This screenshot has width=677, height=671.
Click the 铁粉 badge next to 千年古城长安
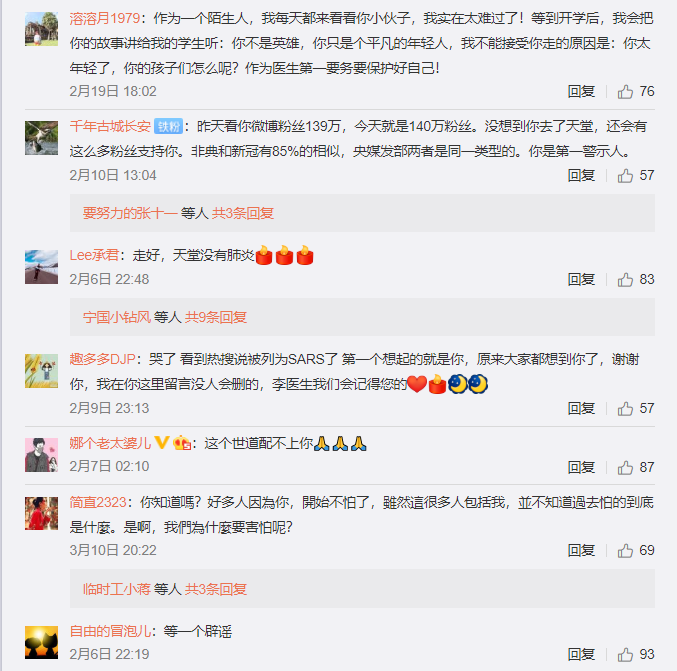(x=168, y=127)
